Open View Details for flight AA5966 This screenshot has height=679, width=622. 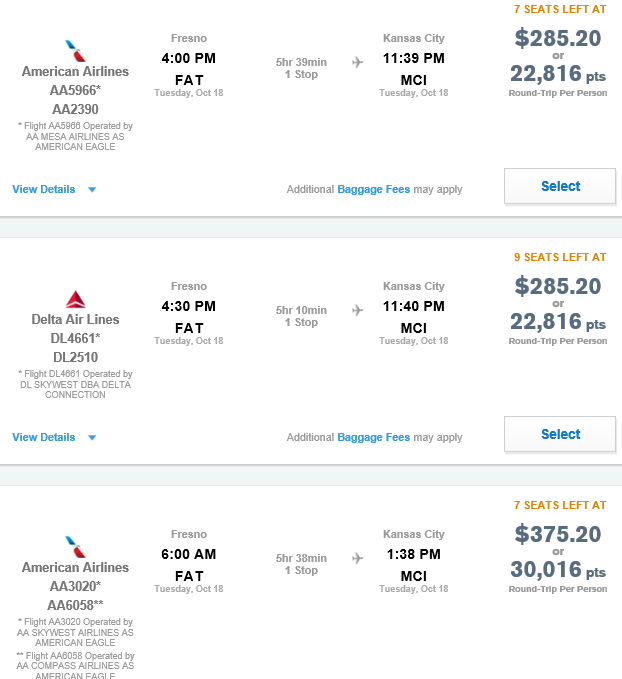[43, 189]
